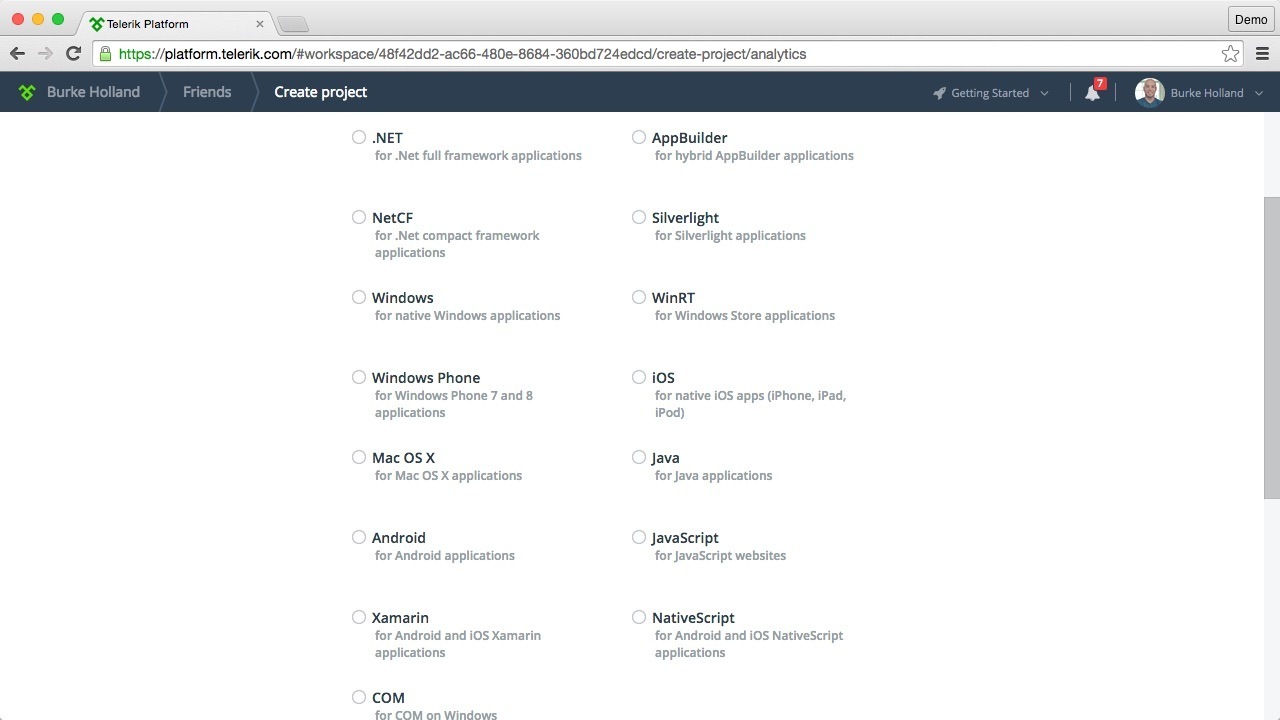Bookmark the page with the star icon
Viewport: 1280px width, 720px height.
(1230, 54)
